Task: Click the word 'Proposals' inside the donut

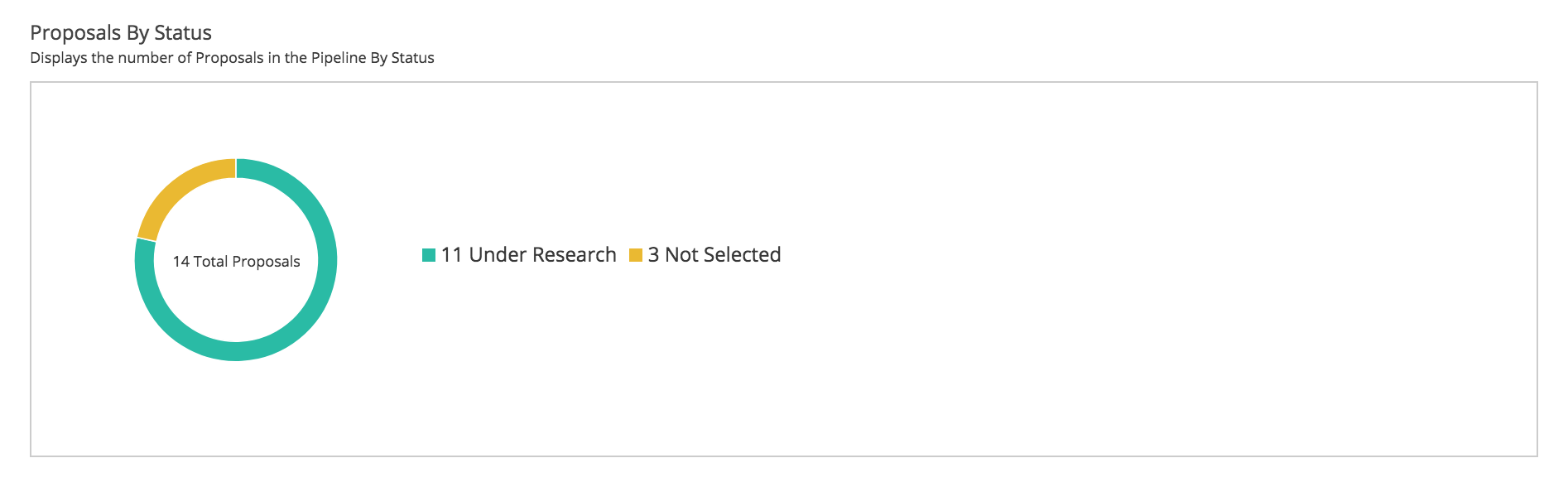Action: pos(266,262)
